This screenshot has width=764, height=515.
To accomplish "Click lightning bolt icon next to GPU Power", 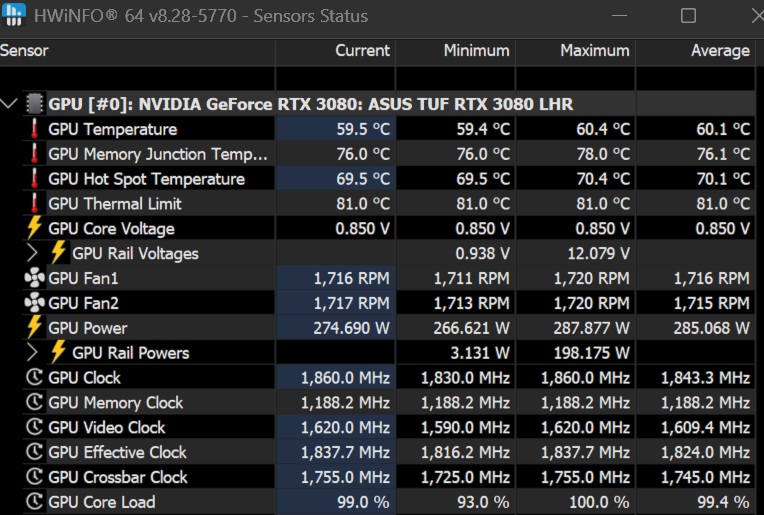I will 34,327.
